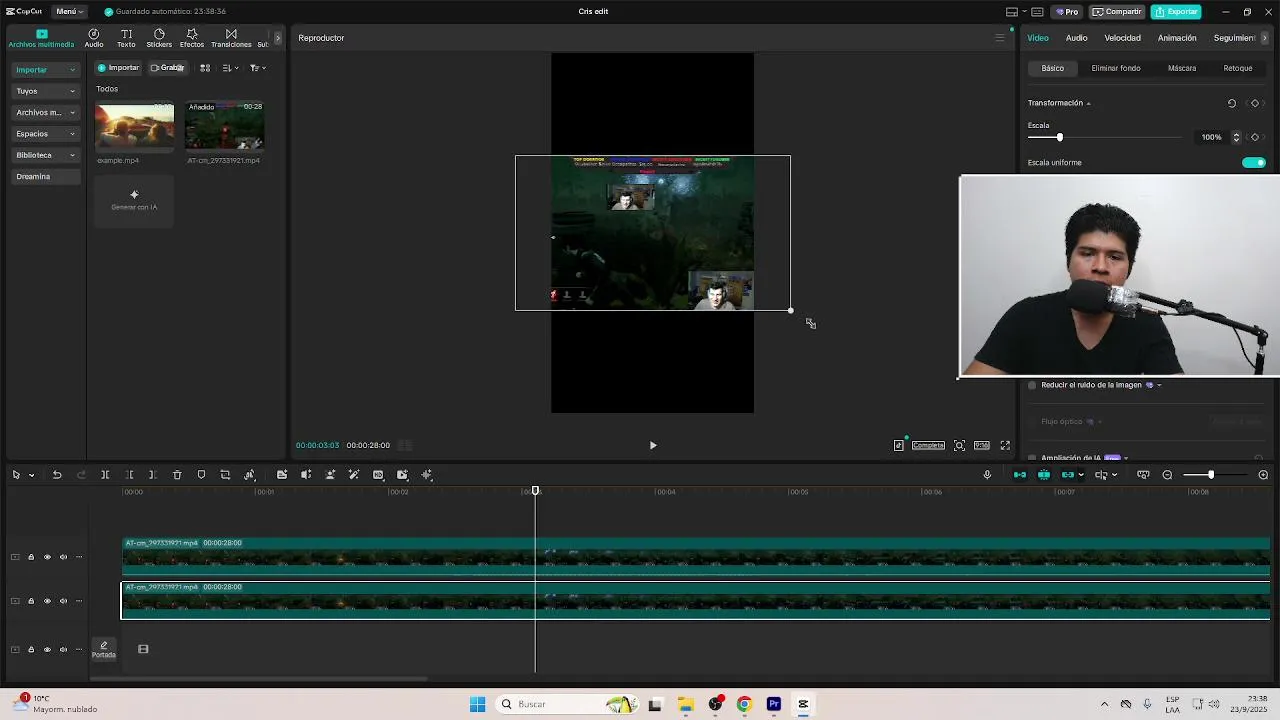Open the Texto tool tab

[126, 38]
